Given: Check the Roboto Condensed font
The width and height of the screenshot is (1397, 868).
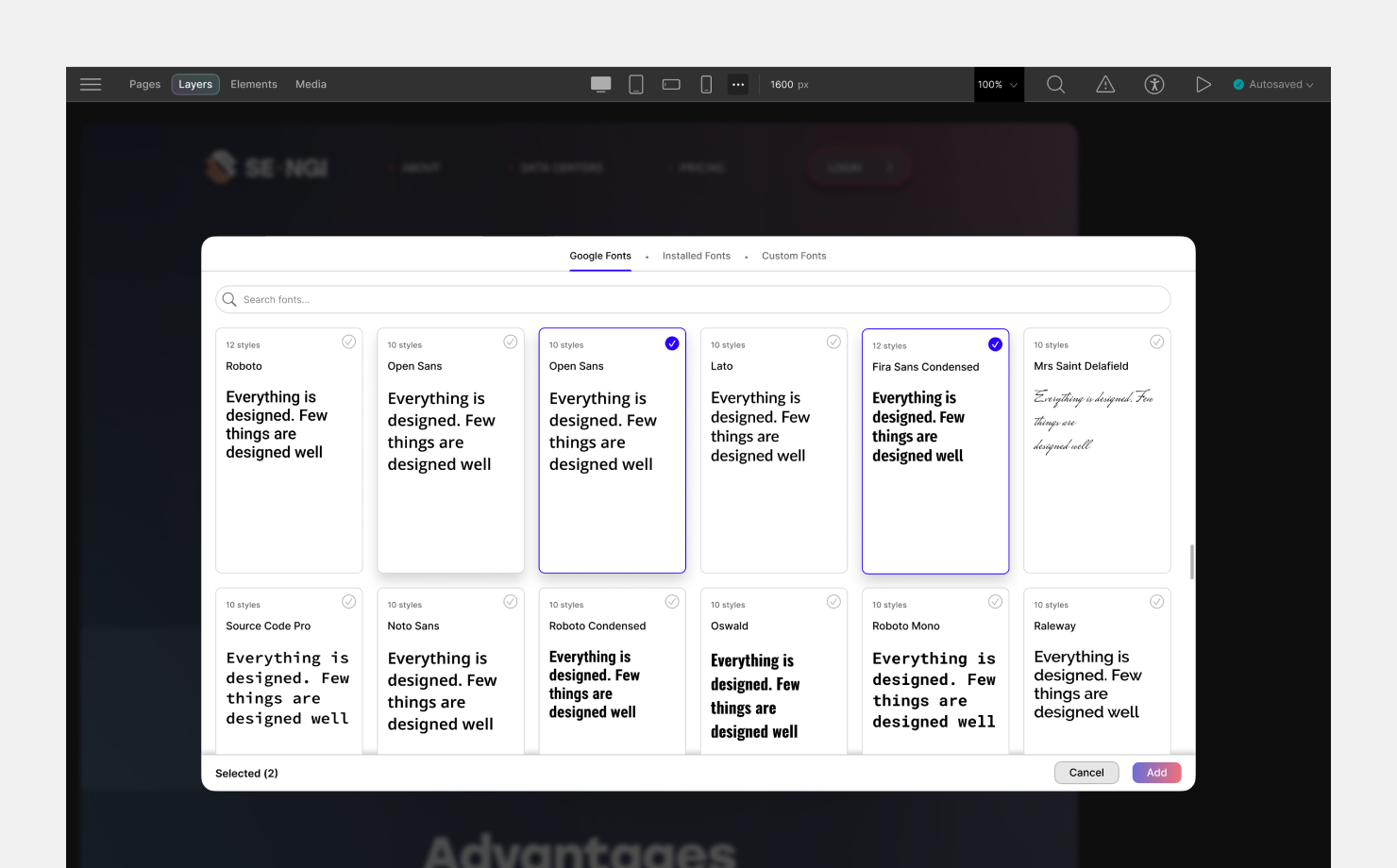Looking at the screenshot, I should pos(672,602).
